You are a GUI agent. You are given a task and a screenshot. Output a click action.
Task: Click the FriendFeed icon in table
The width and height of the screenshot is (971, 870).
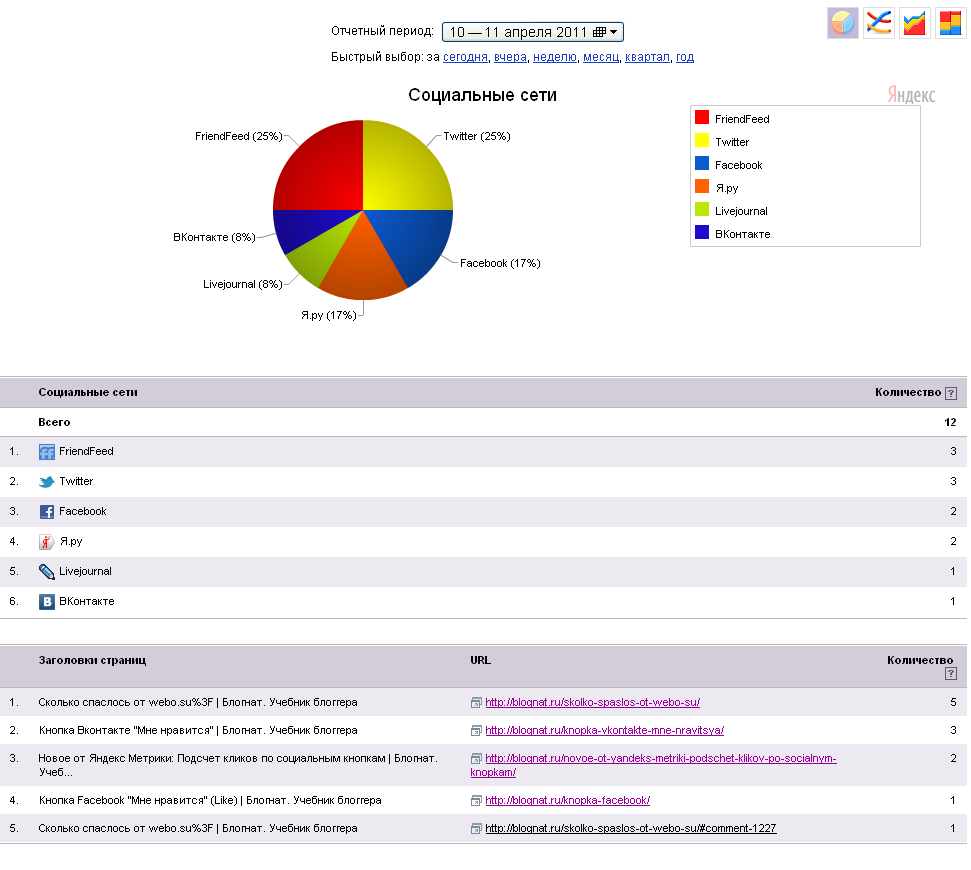point(46,452)
